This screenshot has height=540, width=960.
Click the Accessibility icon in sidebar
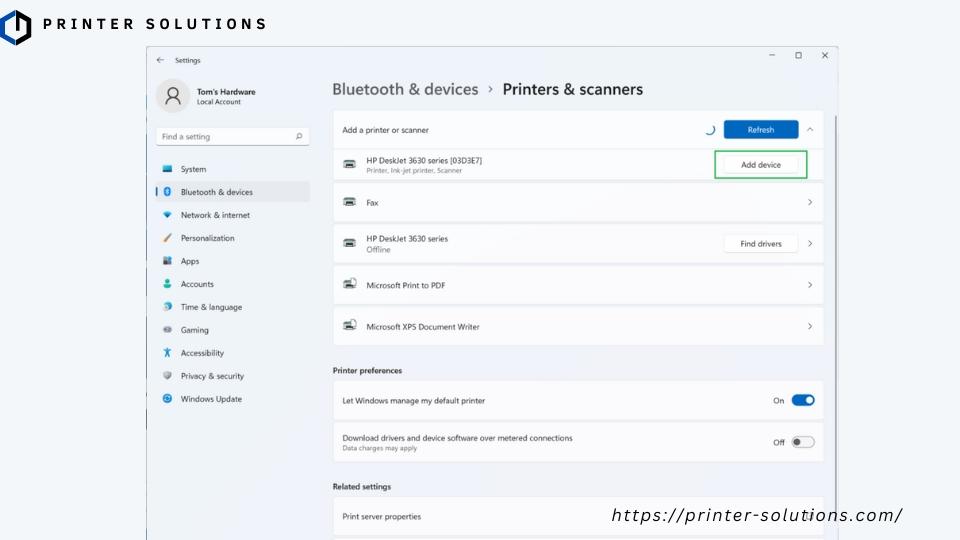(x=168, y=353)
